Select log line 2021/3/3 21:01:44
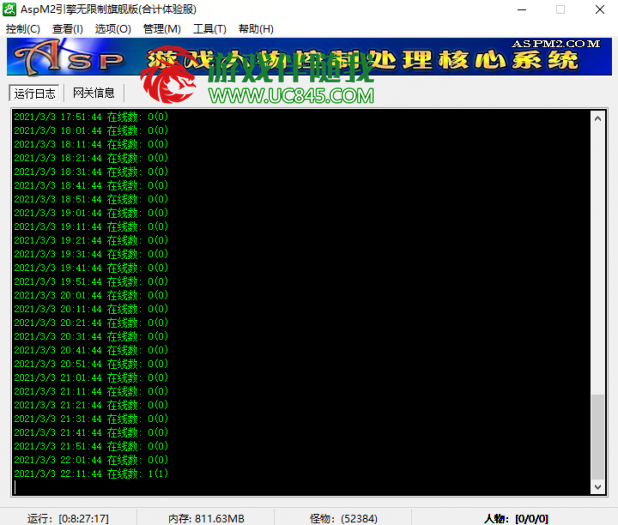Screen dimensions: 618x525 click(x=91, y=378)
